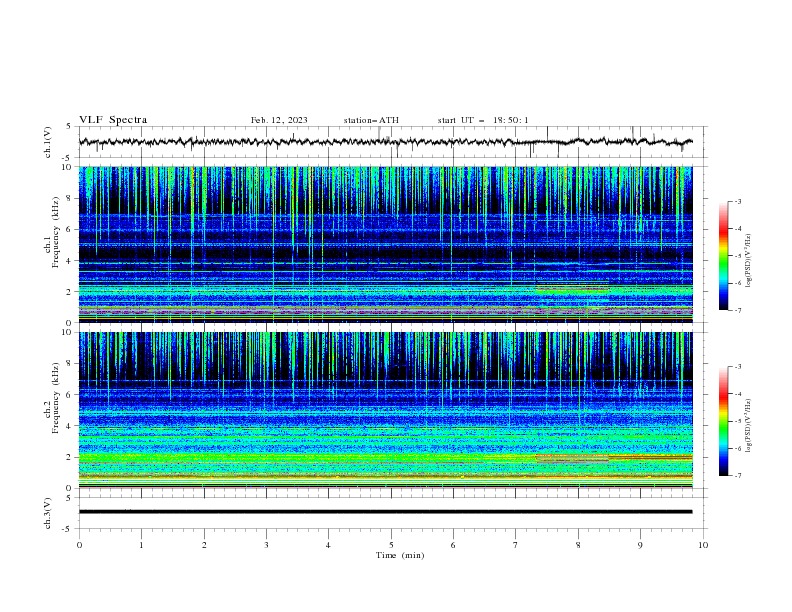Click the "Time (min)" axis title
Screen dimensions: 792x612
point(400,555)
